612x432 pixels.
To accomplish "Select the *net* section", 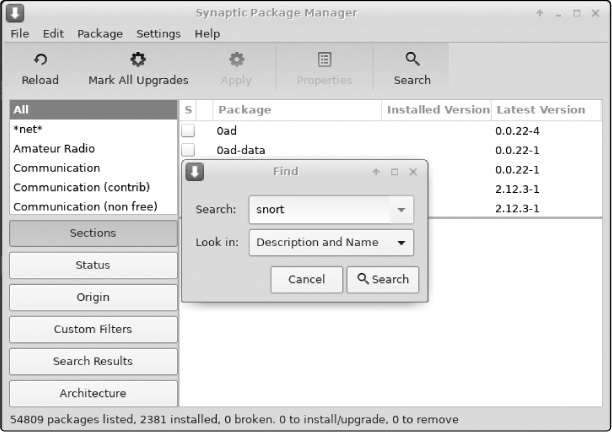I will 93,129.
